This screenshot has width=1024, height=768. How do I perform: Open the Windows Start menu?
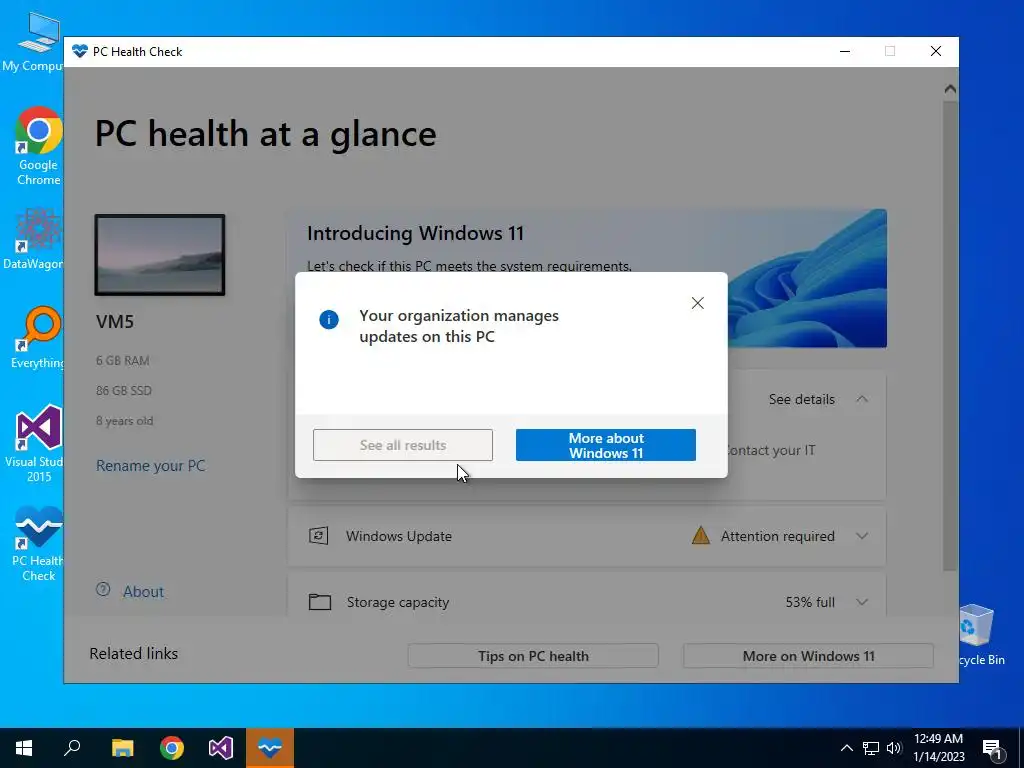[24, 748]
